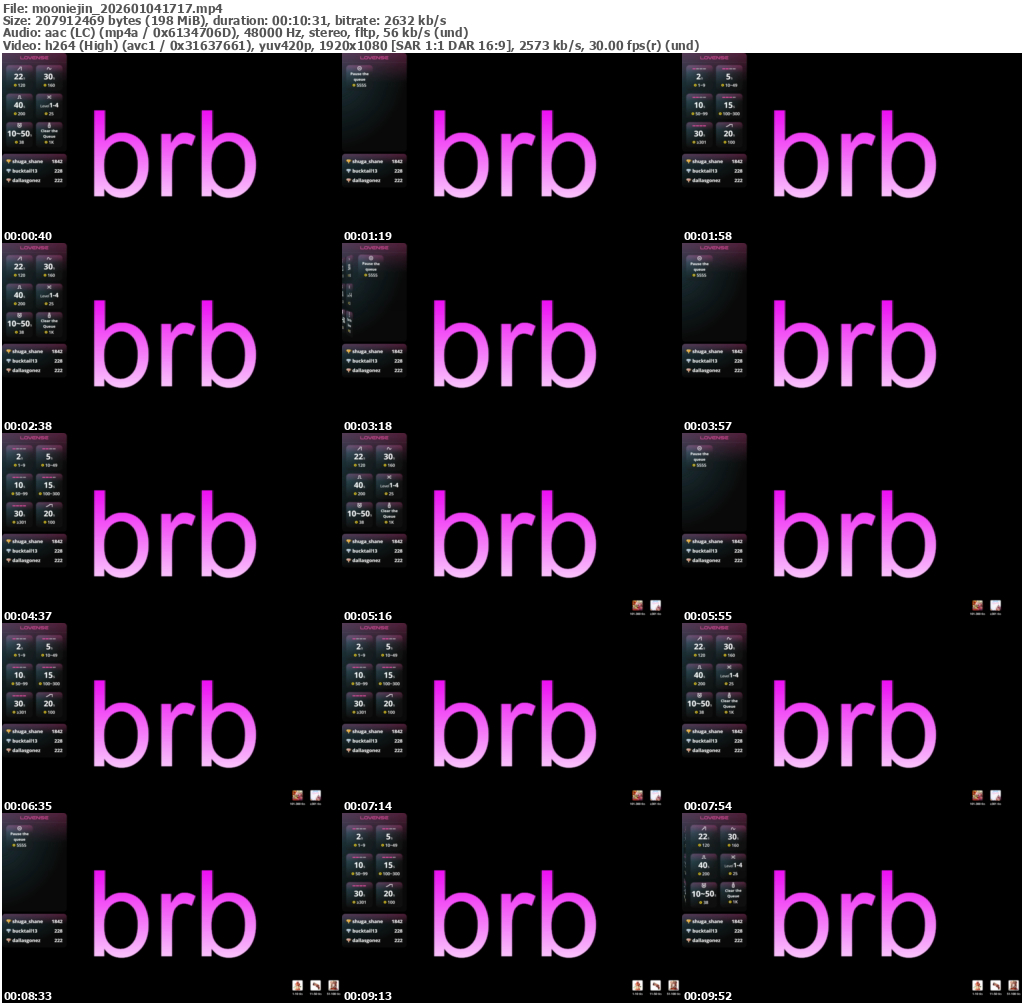Click the timestamp label 00:05:16
The image size is (1024, 1003).
point(368,616)
